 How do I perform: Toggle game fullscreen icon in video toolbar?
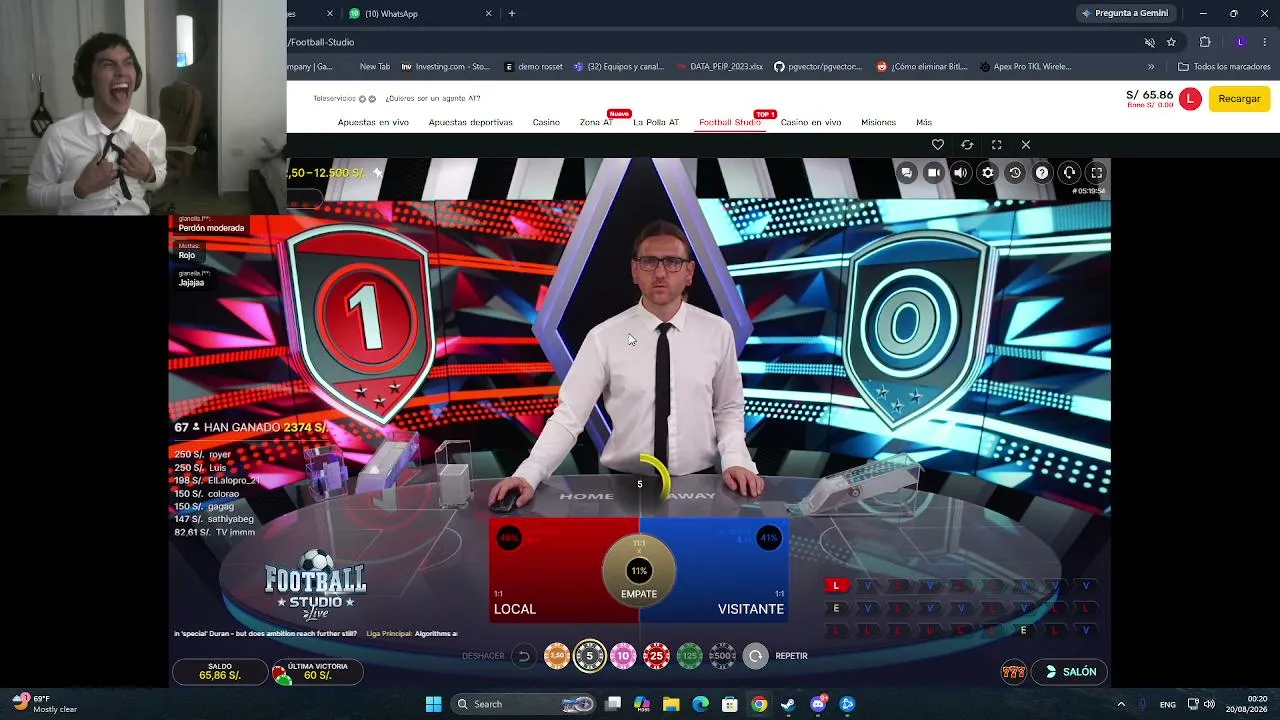[1096, 173]
